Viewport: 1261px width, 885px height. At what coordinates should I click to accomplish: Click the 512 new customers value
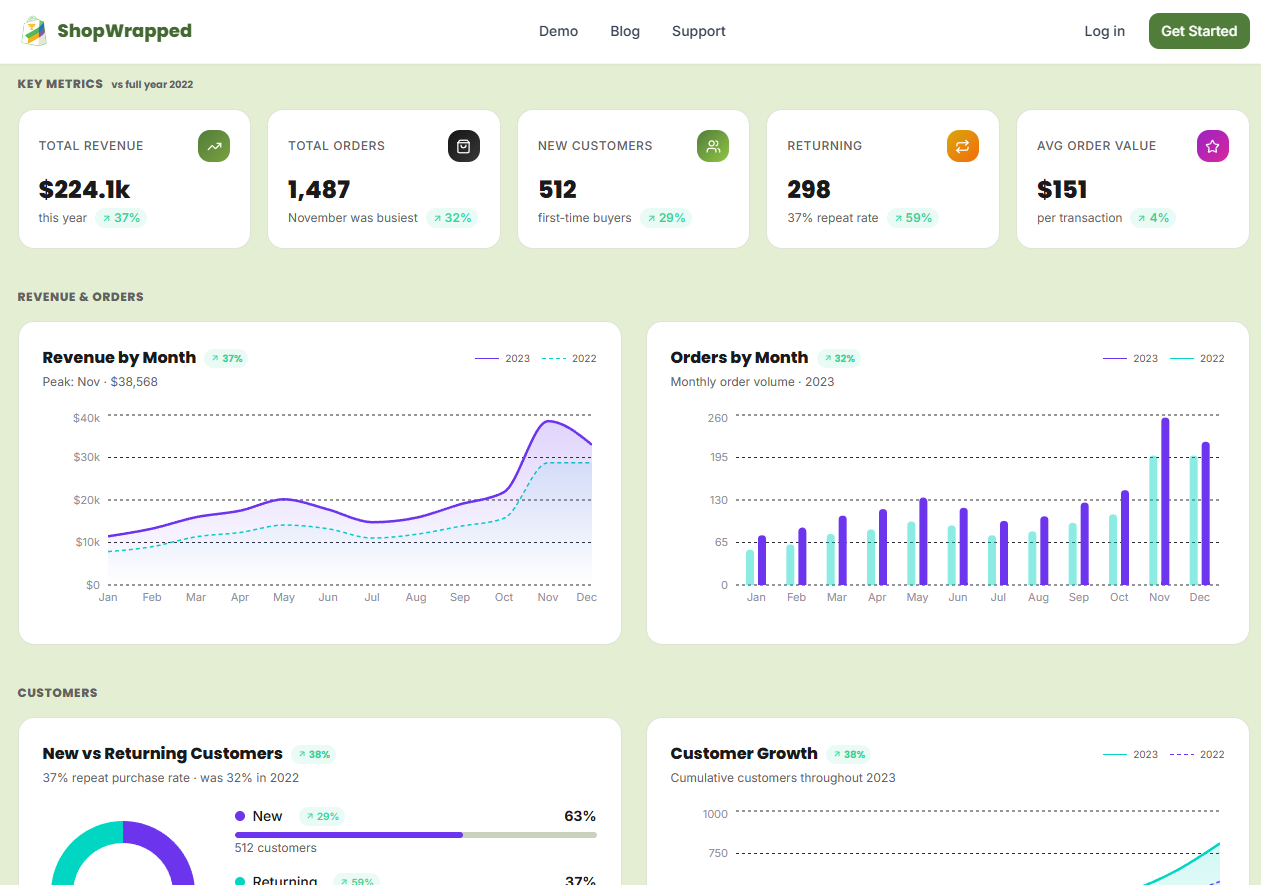tap(557, 189)
